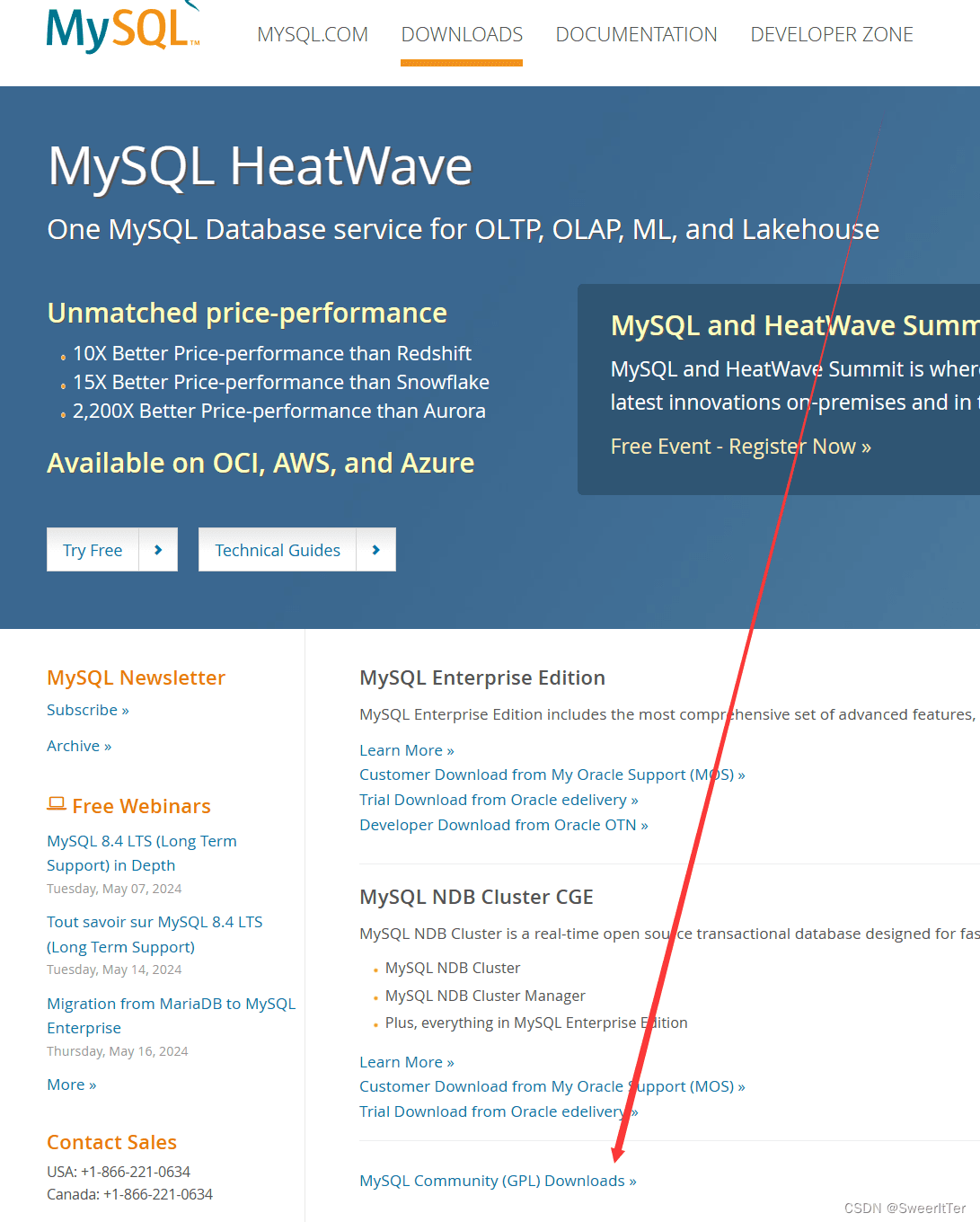The width and height of the screenshot is (980, 1222).
Task: Open NDB Cluster Trial Download from edelivery
Action: click(x=499, y=1111)
